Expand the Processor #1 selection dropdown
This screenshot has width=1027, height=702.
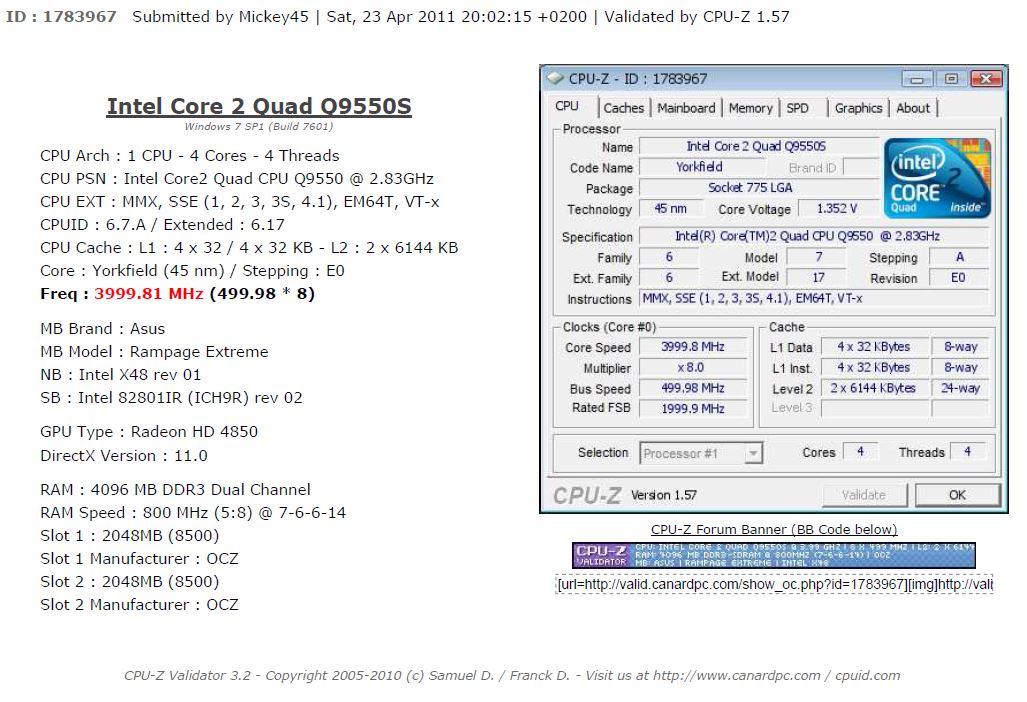[753, 453]
